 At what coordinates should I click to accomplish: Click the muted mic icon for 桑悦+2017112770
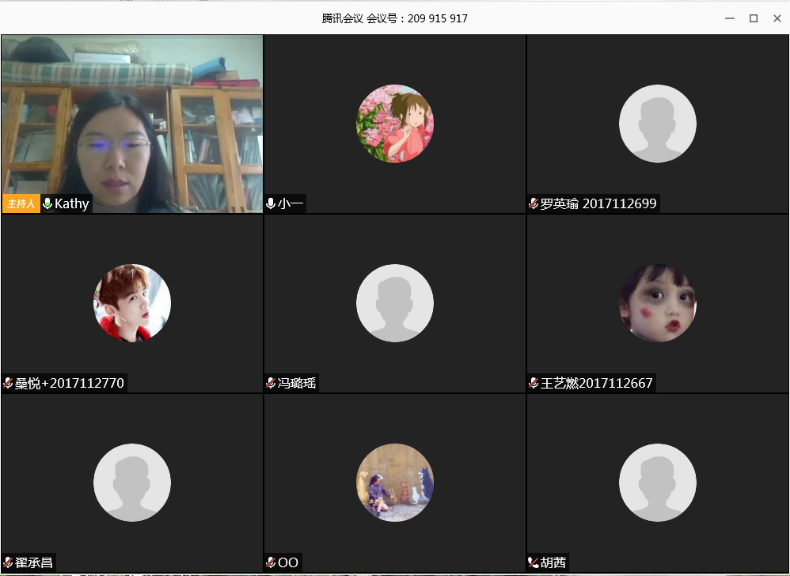point(8,383)
